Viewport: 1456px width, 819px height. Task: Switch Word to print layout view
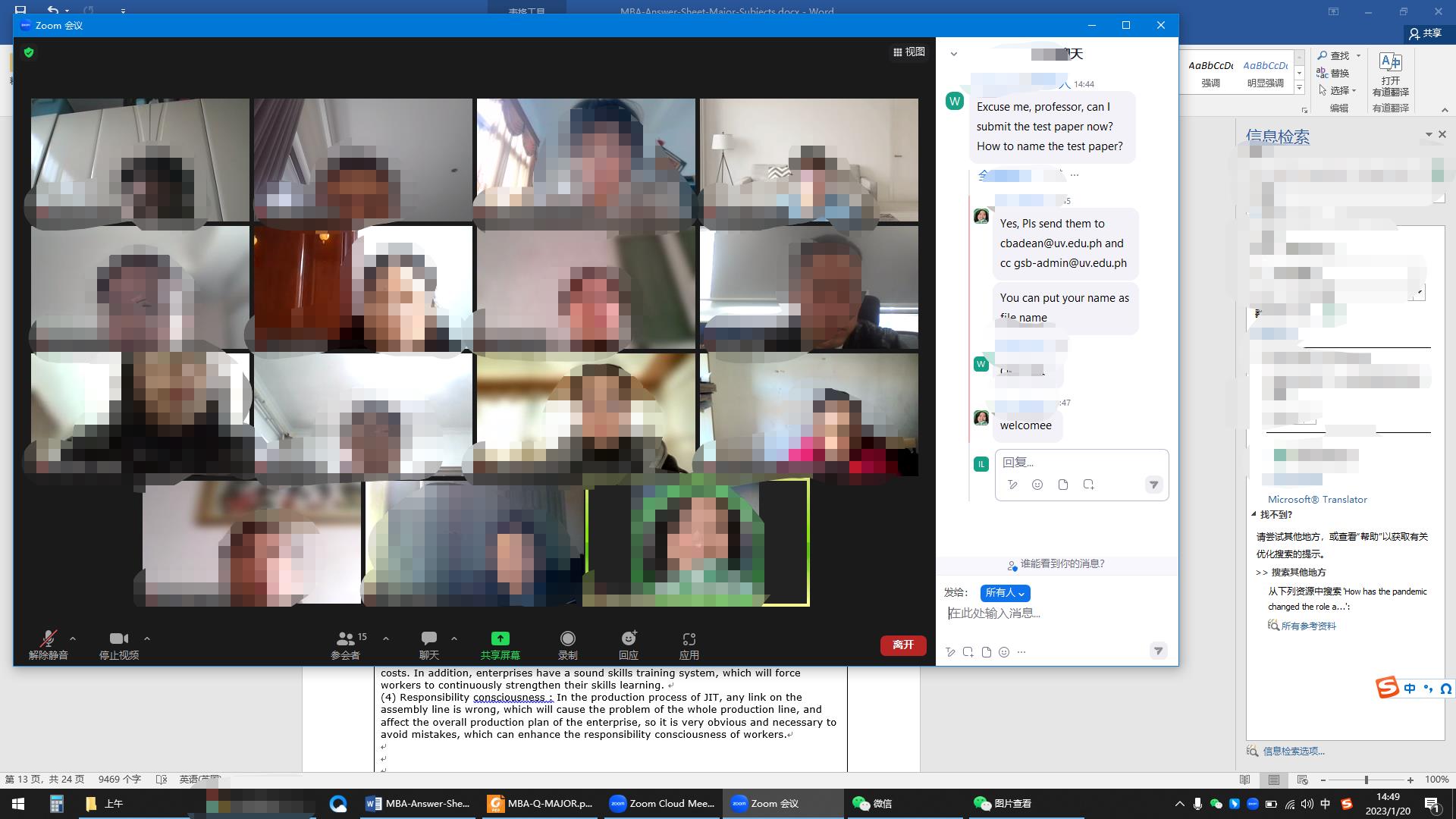coord(1274,780)
